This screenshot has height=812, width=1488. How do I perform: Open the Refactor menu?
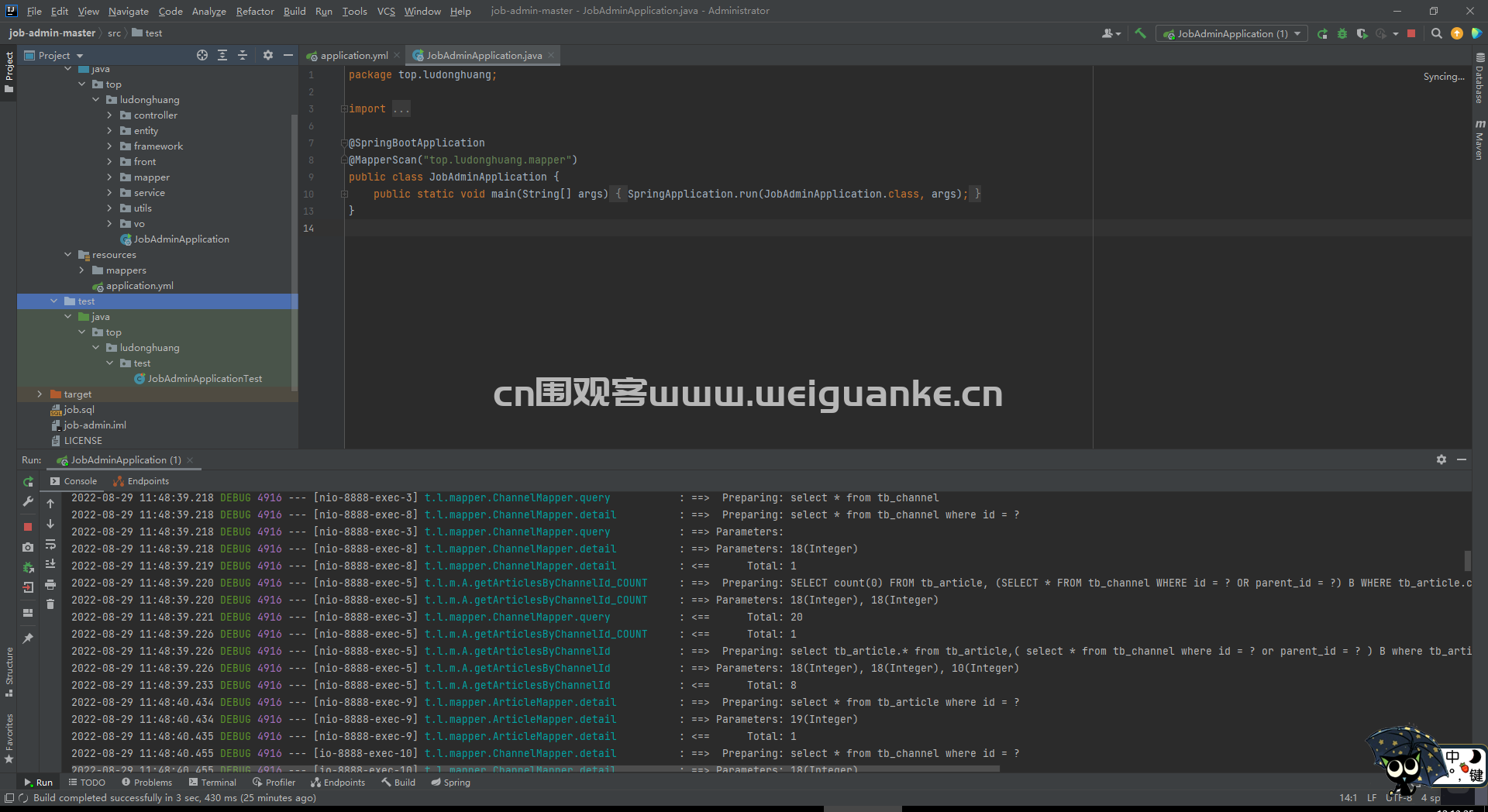point(255,11)
